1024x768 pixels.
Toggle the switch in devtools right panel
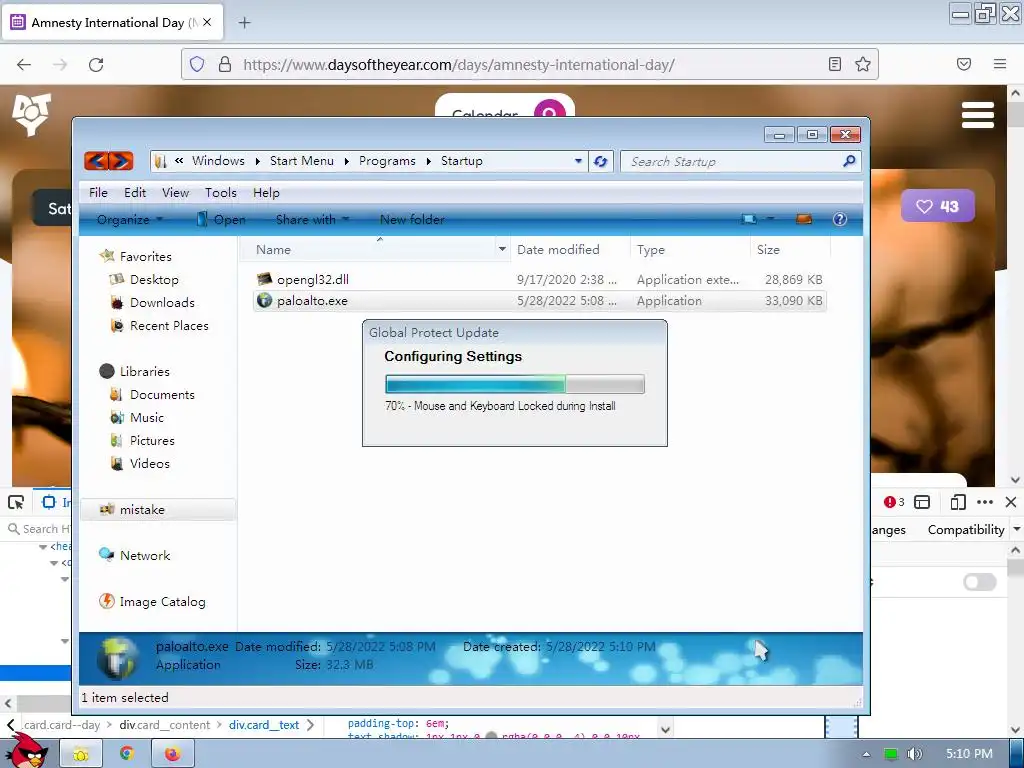[980, 582]
